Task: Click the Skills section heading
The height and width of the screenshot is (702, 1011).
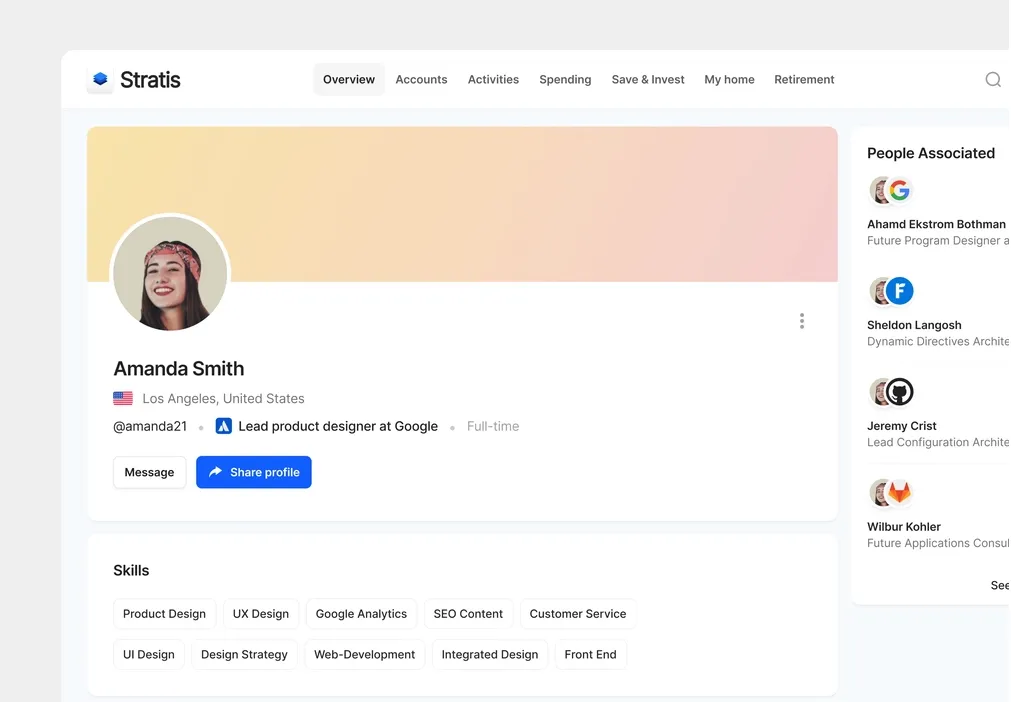Action: 131,570
